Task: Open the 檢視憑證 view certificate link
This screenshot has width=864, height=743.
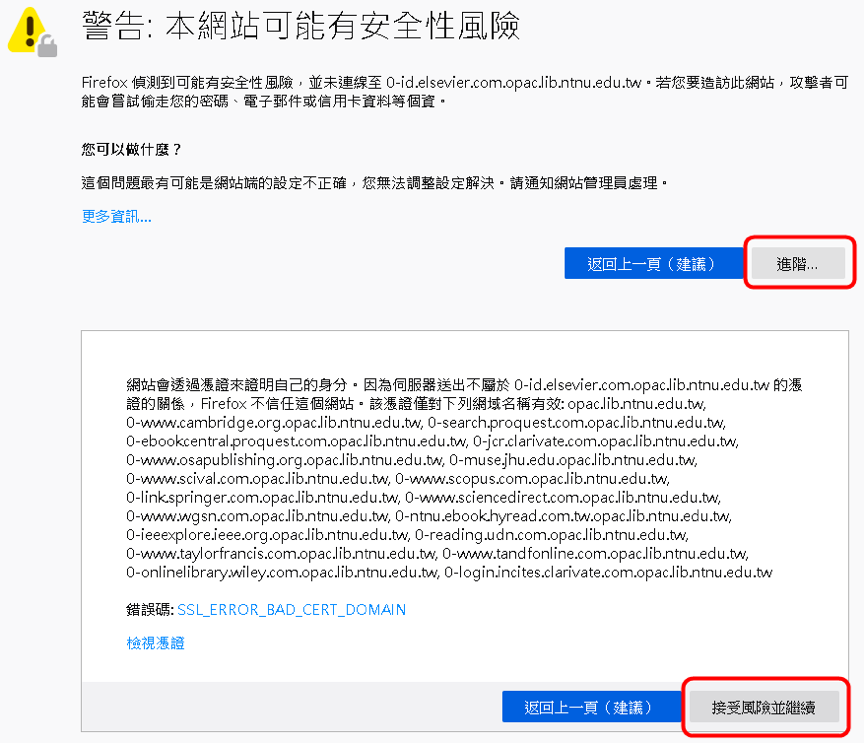Action: click(155, 643)
